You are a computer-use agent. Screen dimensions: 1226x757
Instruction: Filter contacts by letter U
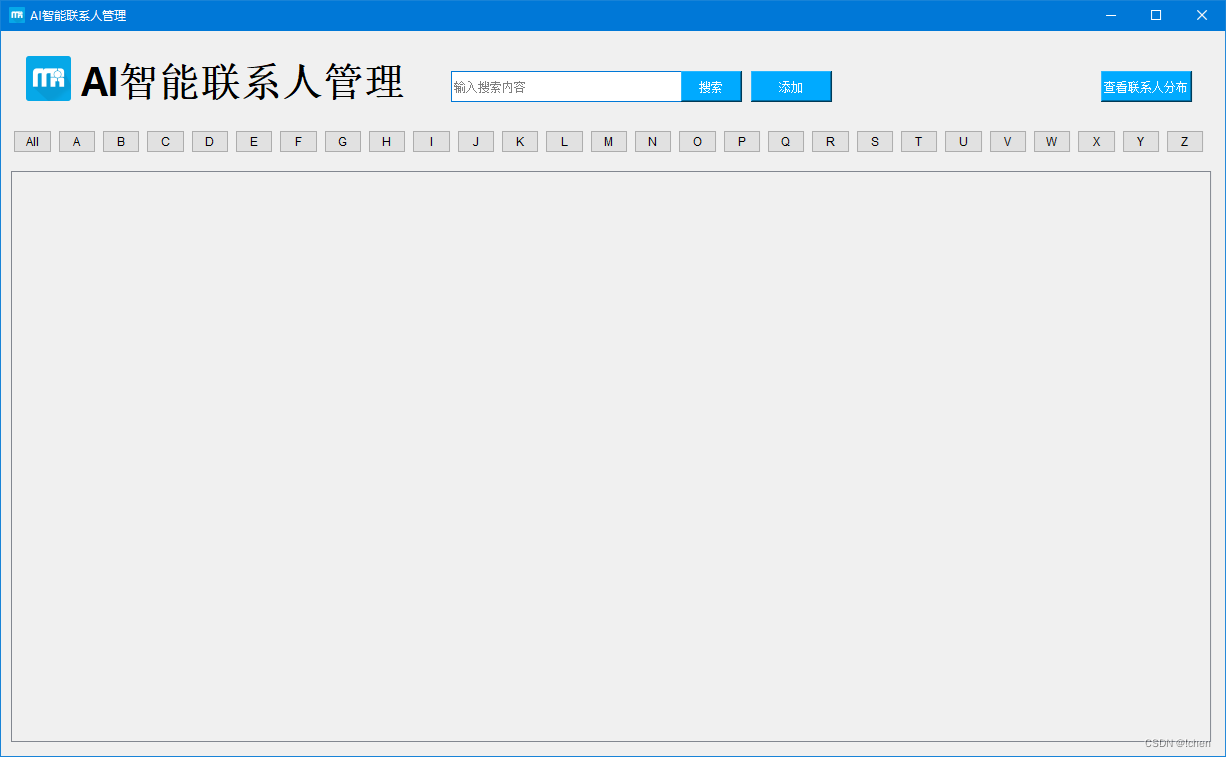click(963, 142)
